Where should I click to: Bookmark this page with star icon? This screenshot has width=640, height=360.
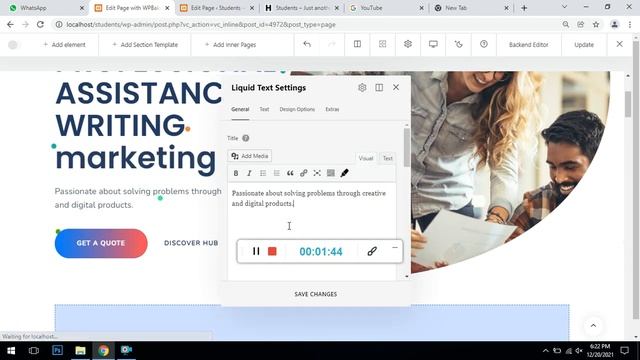coord(596,24)
